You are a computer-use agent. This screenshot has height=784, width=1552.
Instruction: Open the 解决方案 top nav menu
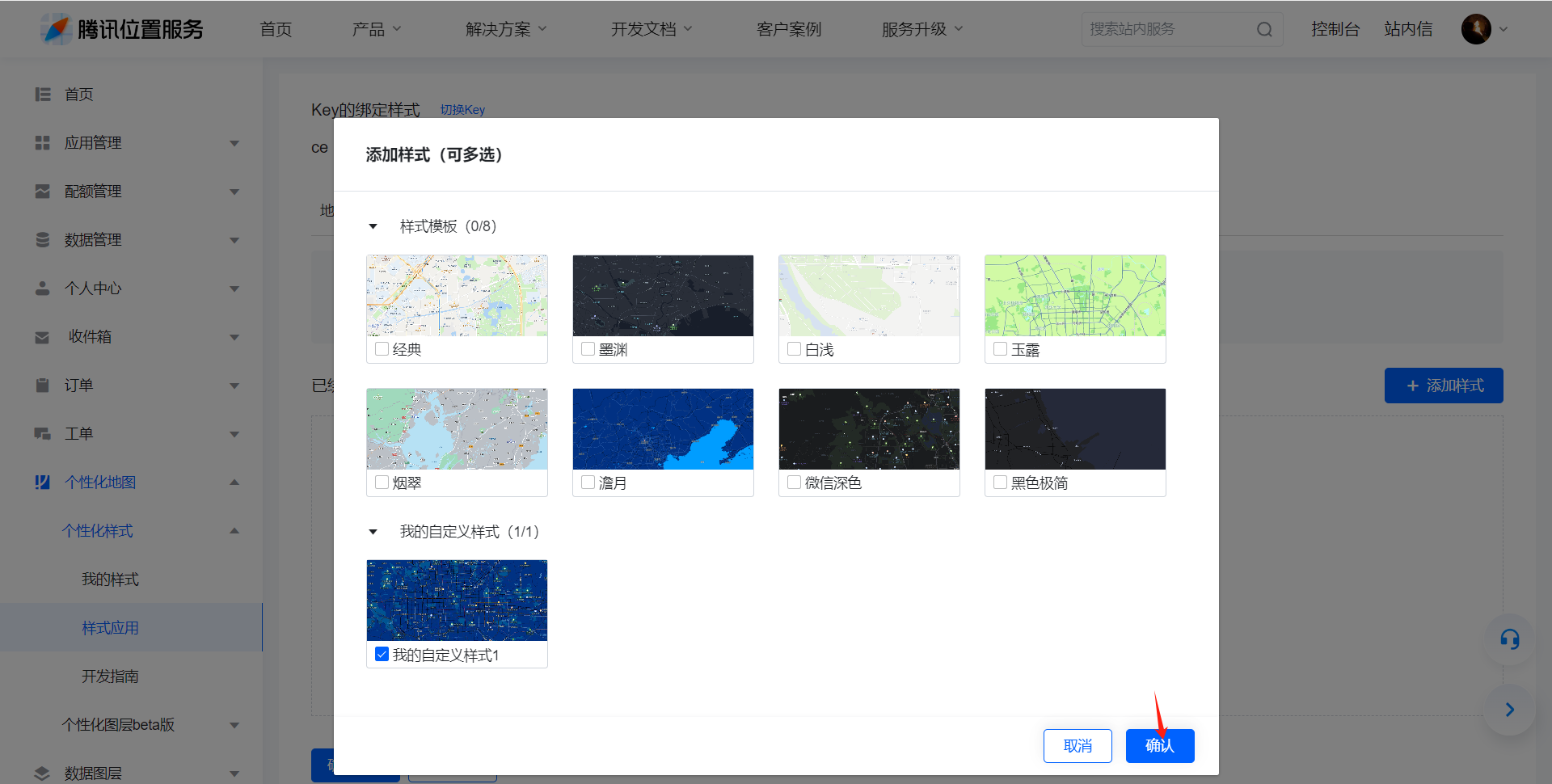[507, 29]
